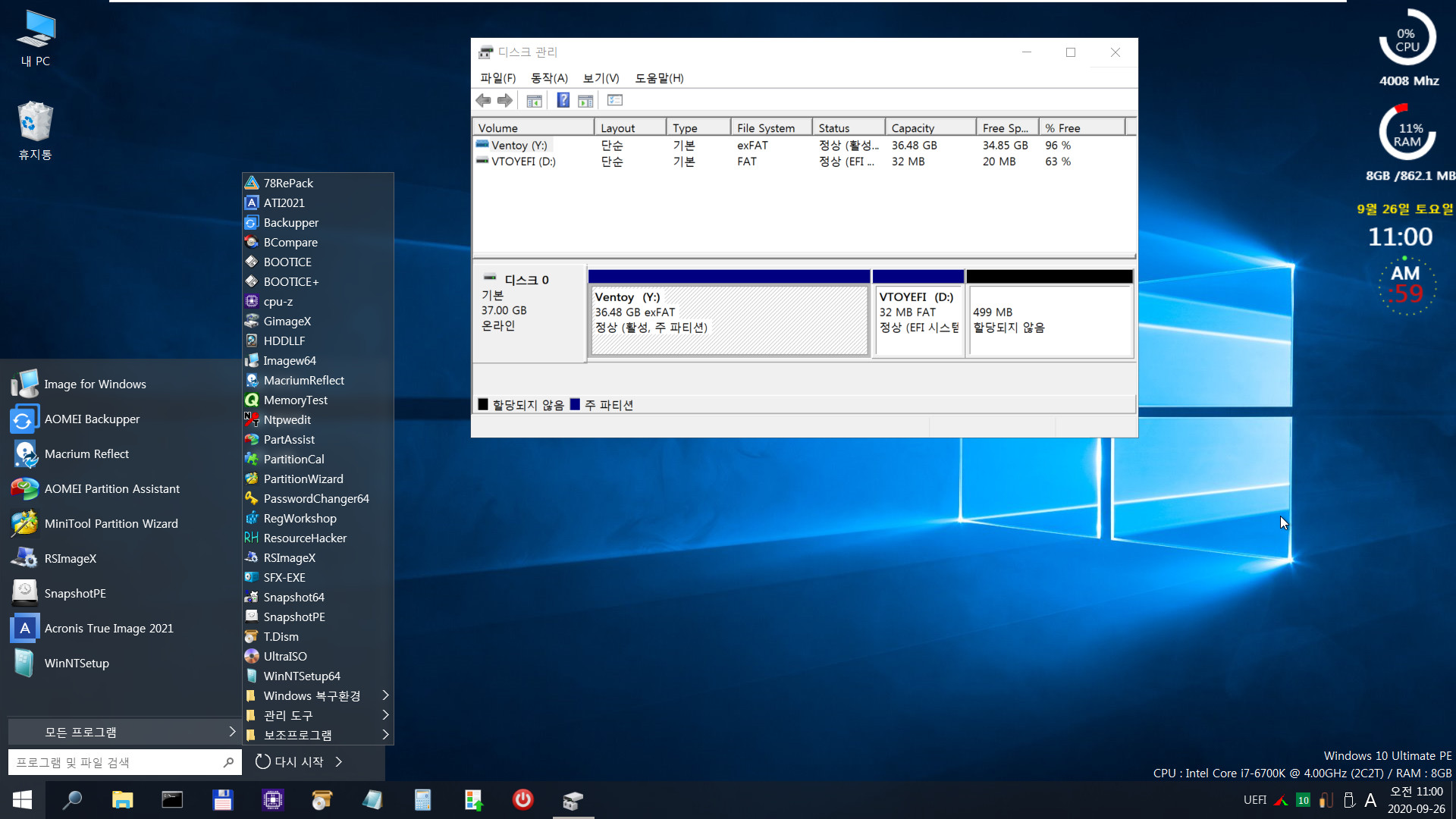Open the 78RePack program entry
Image resolution: width=1456 pixels, height=819 pixels.
318,183
